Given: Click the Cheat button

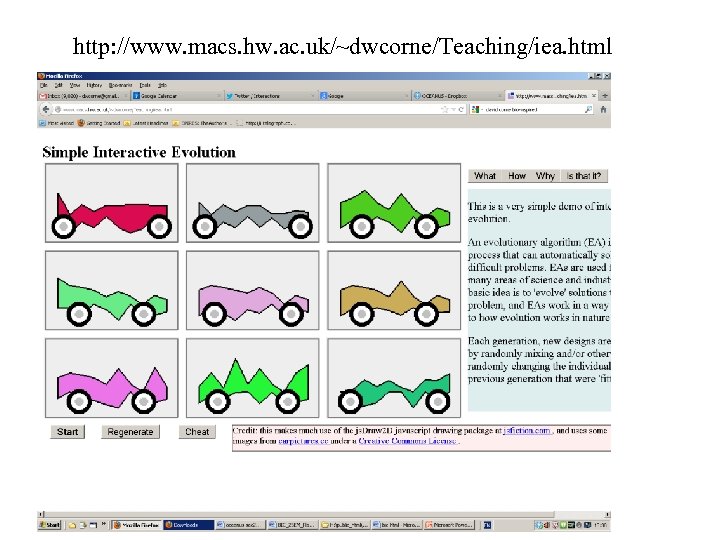Looking at the screenshot, I should click(x=197, y=432).
